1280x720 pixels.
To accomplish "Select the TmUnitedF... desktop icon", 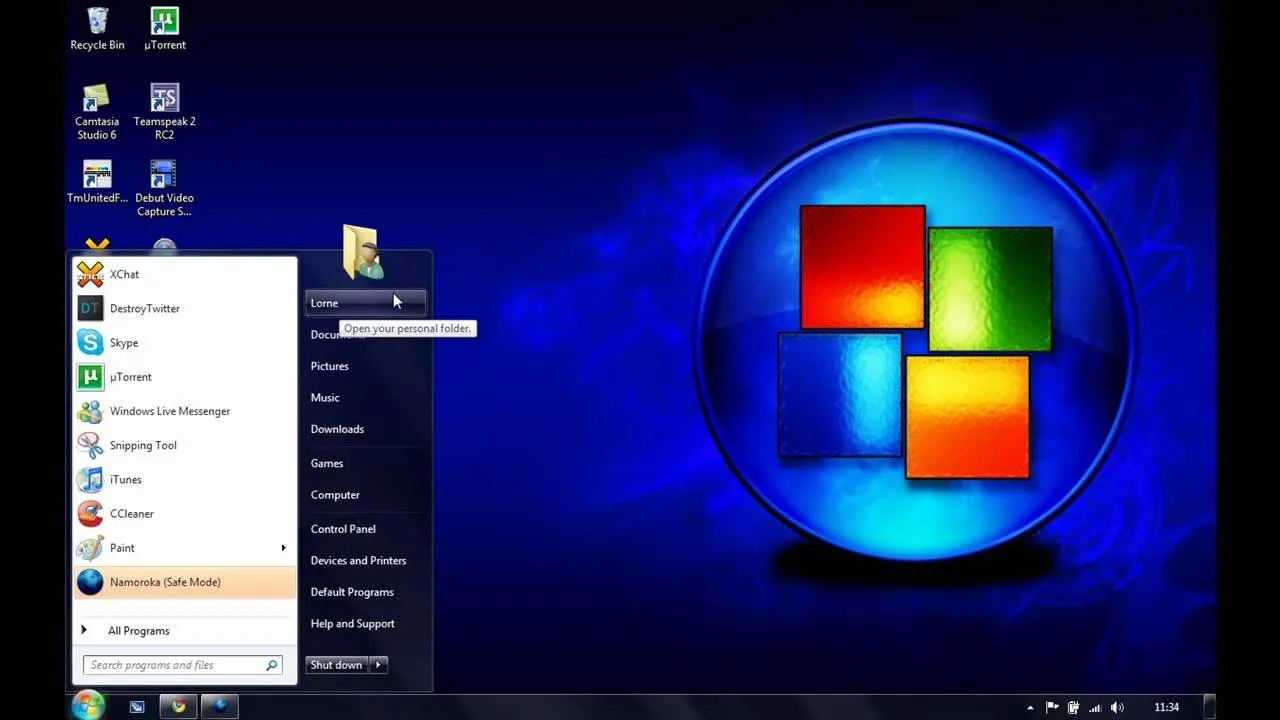I will [x=97, y=182].
